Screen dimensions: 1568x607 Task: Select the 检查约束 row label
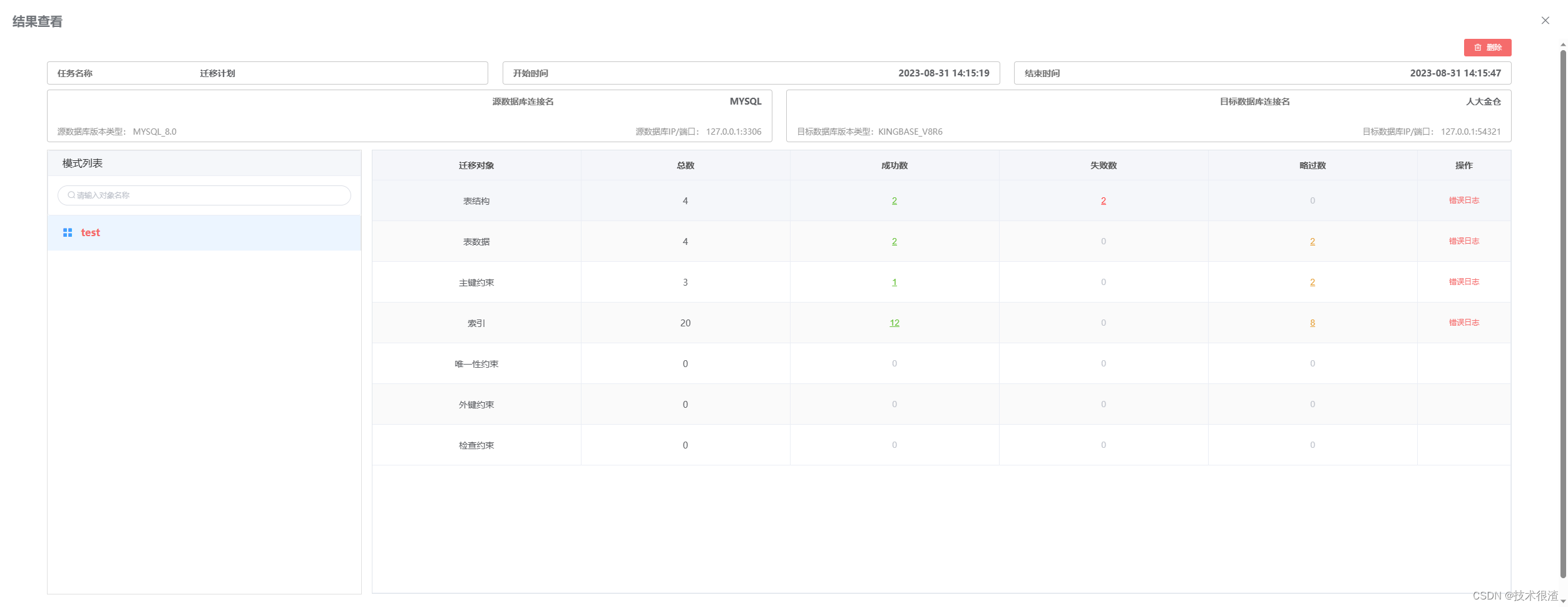point(476,445)
